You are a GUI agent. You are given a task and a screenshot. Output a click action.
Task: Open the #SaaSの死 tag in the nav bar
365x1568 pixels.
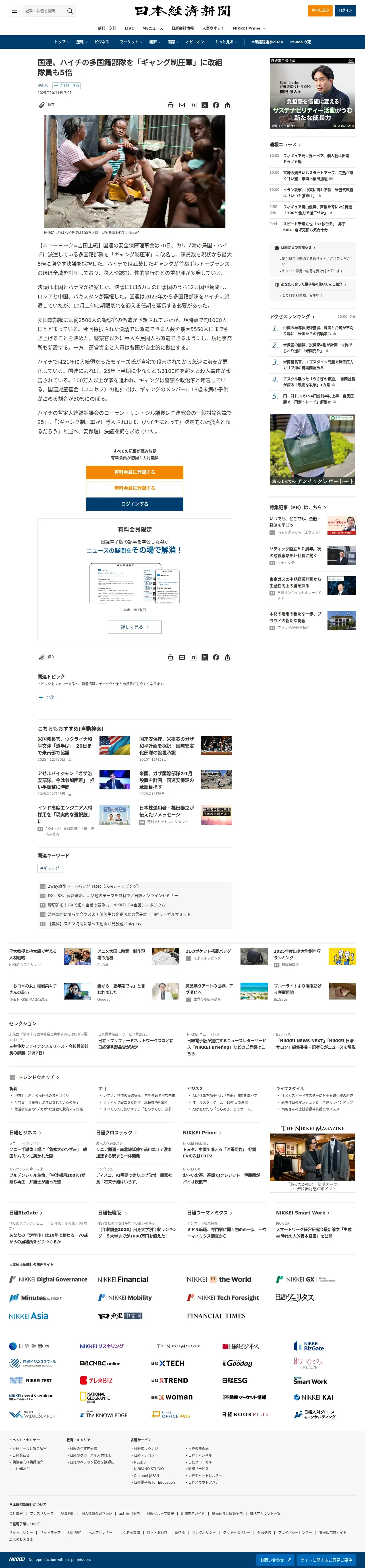[x=300, y=42]
